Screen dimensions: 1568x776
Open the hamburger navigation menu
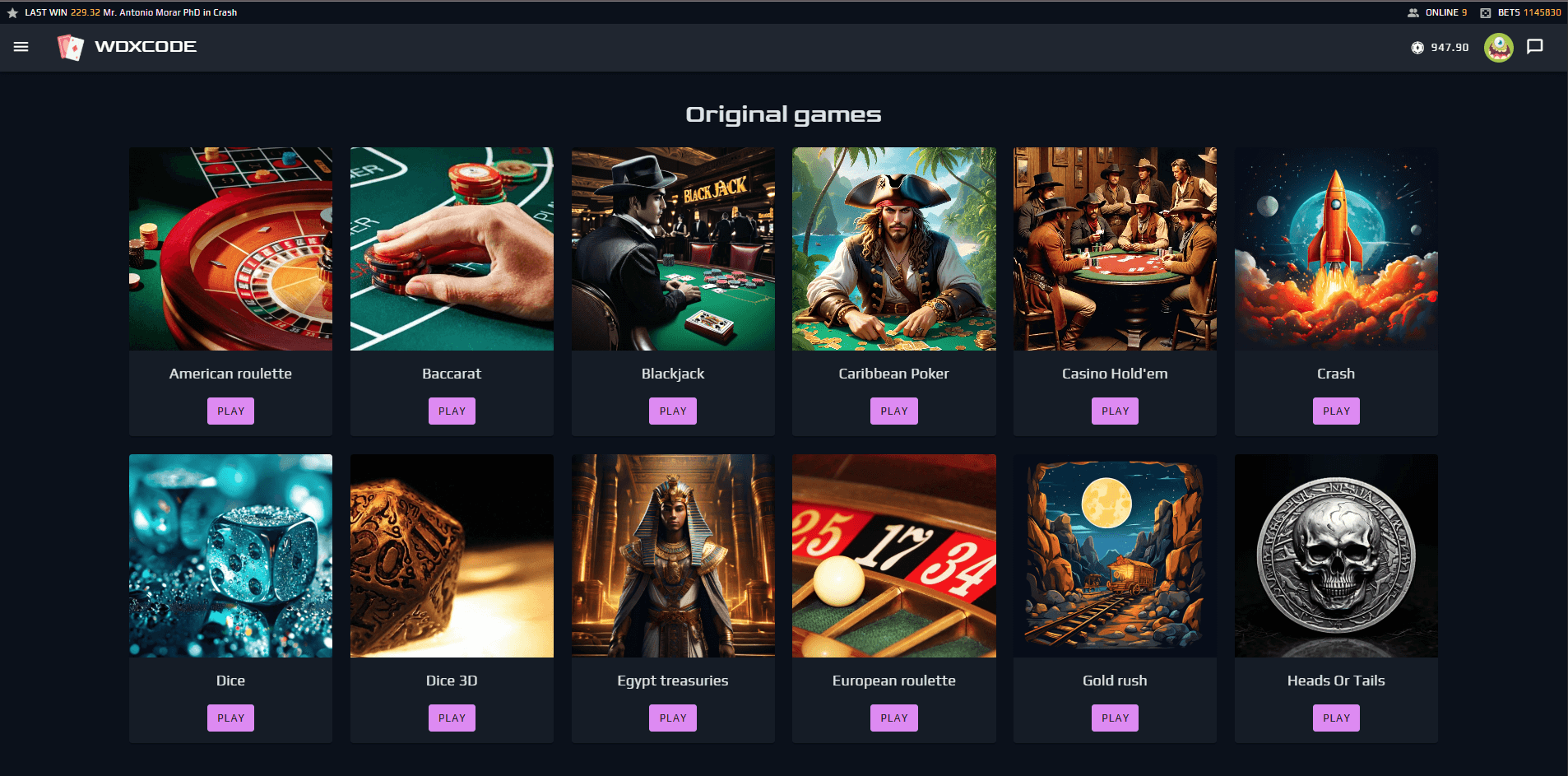(21, 47)
